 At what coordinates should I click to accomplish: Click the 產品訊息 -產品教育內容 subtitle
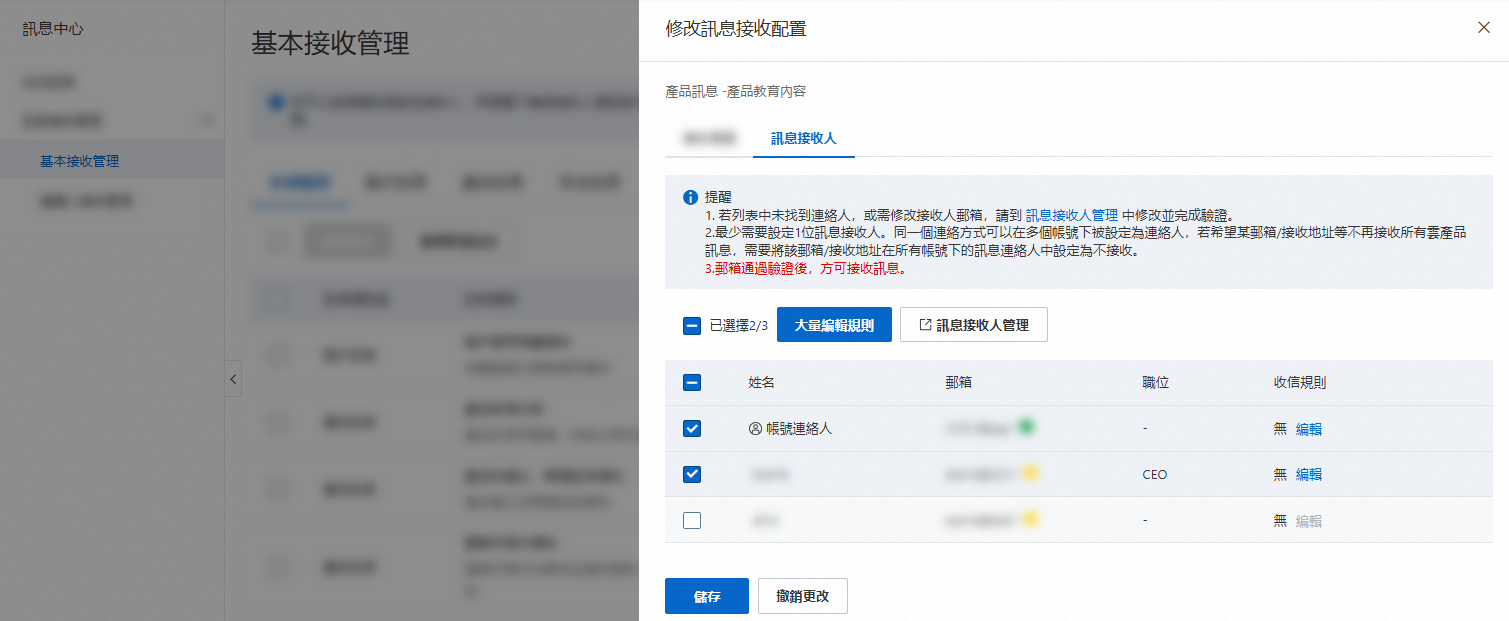point(736,92)
